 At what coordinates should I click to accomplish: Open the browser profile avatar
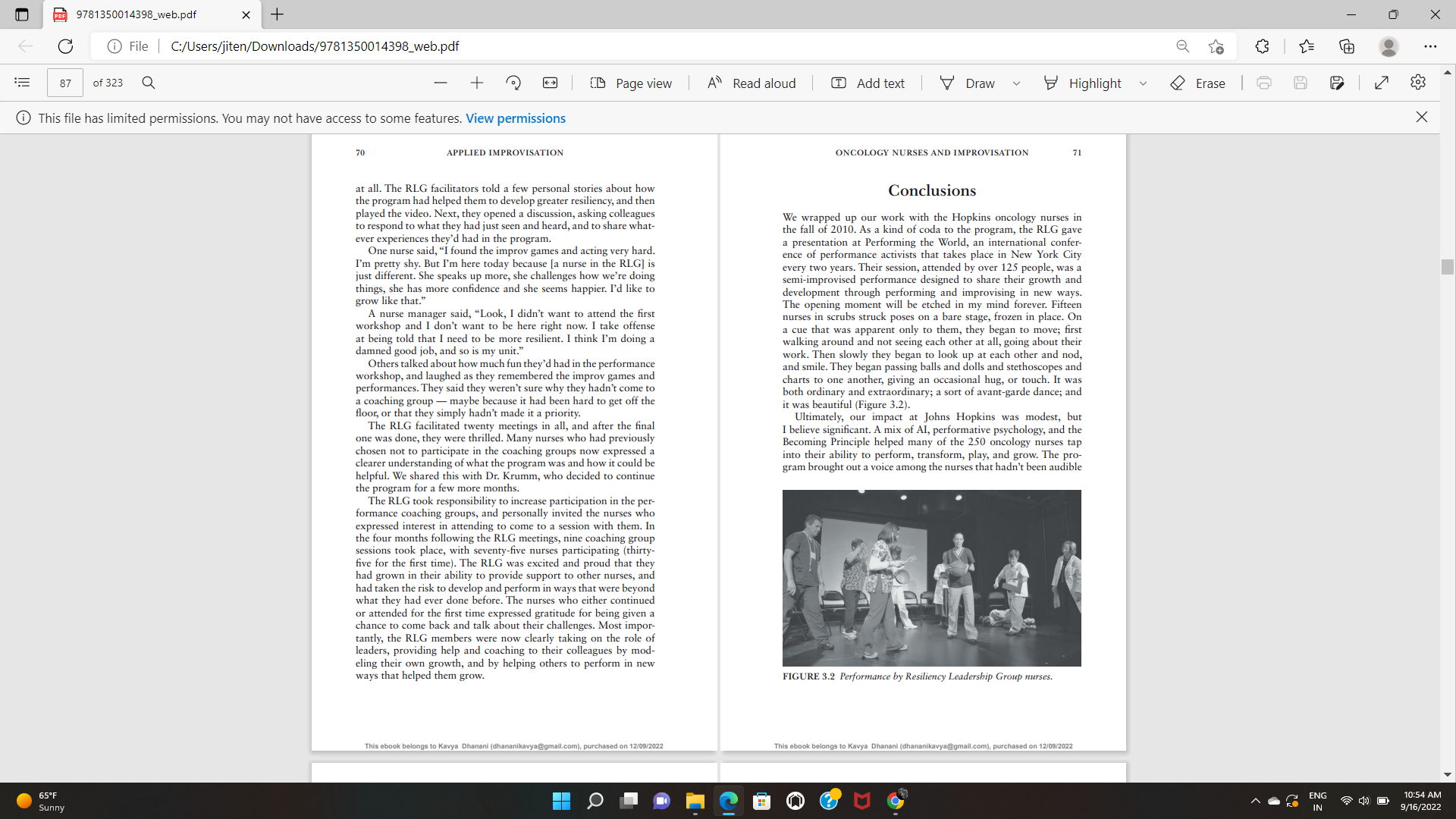pyautogui.click(x=1389, y=46)
